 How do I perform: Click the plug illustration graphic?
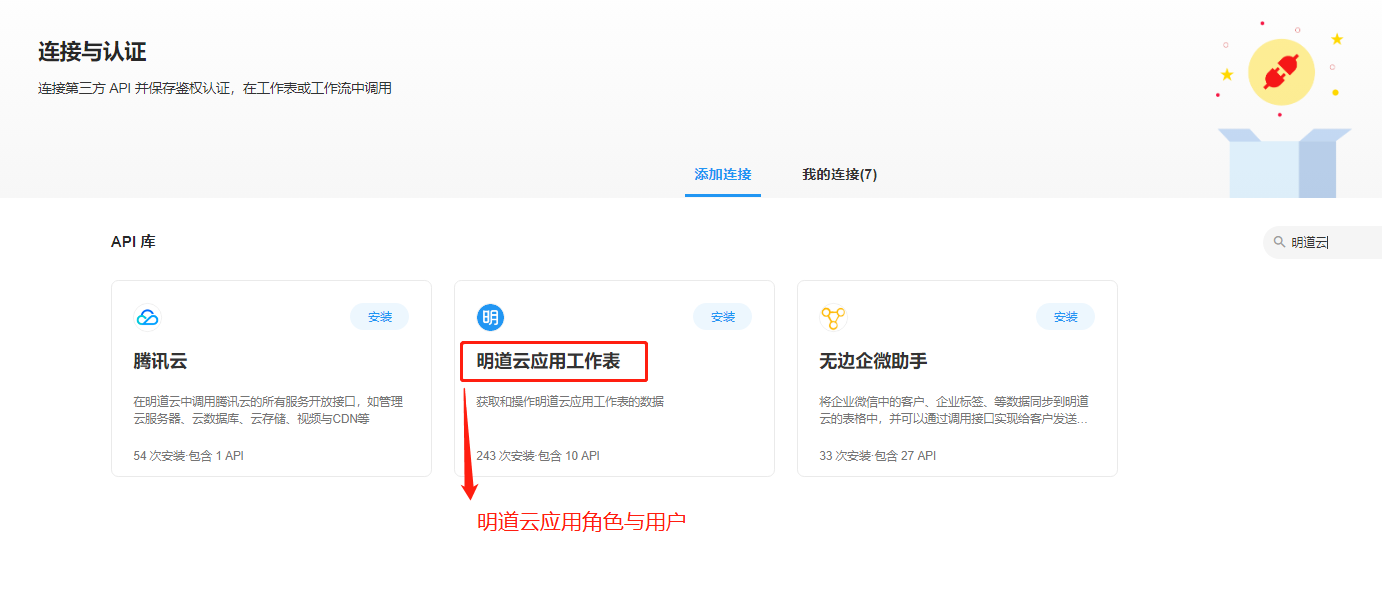click(x=1281, y=73)
